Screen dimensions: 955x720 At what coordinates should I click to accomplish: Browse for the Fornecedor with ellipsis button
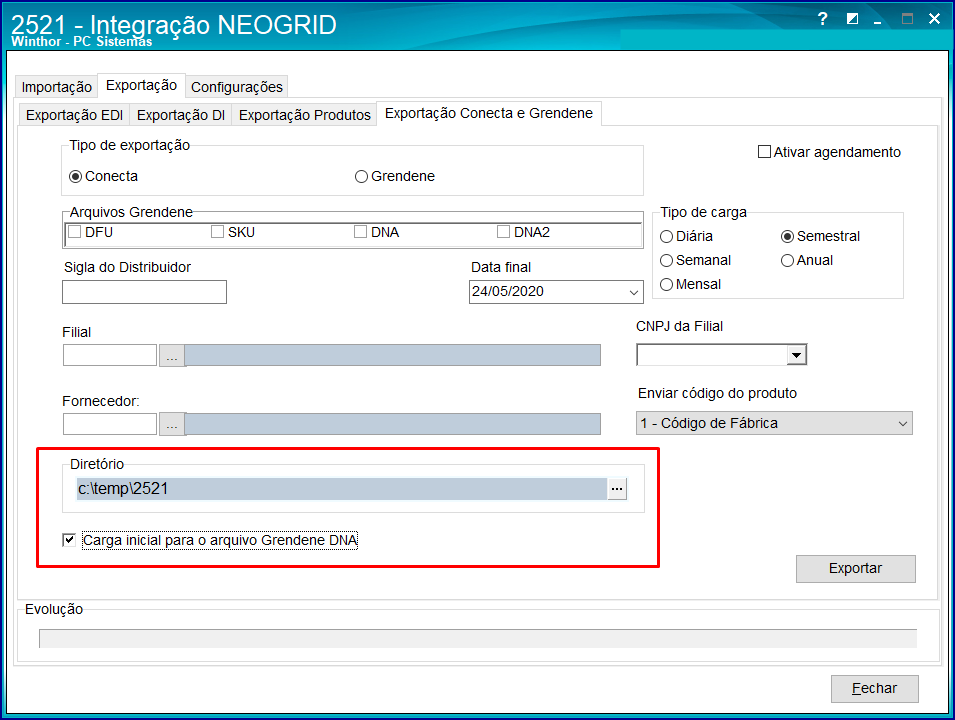click(x=172, y=424)
